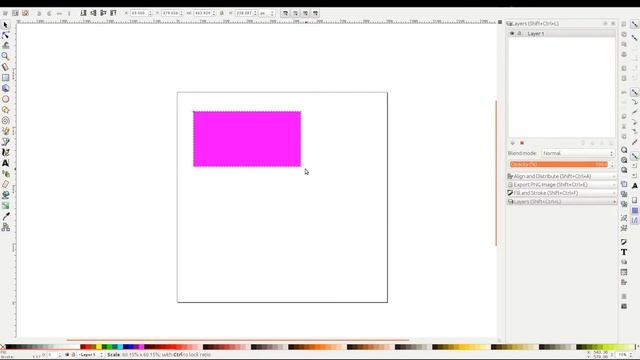The image size is (640, 360).
Task: Select the 3D Box tool
Action: click(x=5, y=88)
